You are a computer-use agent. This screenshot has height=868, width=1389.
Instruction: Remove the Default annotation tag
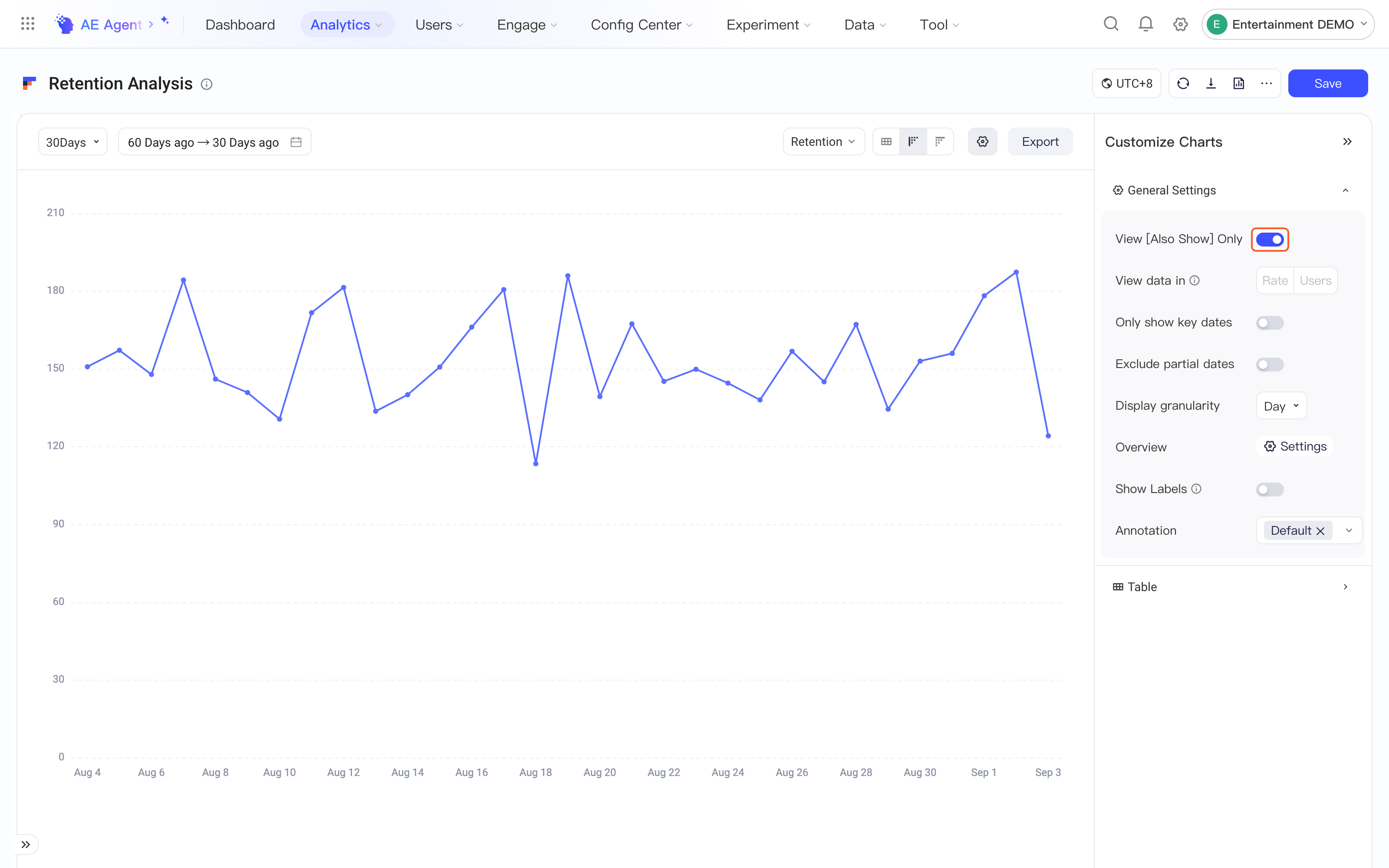(x=1320, y=531)
